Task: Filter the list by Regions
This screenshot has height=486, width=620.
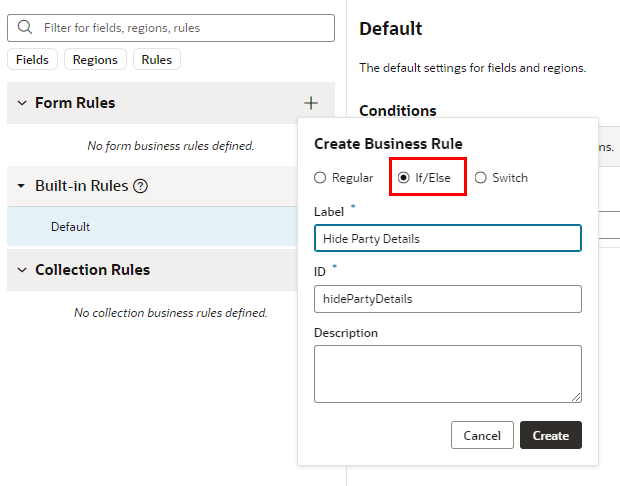Action: point(95,60)
